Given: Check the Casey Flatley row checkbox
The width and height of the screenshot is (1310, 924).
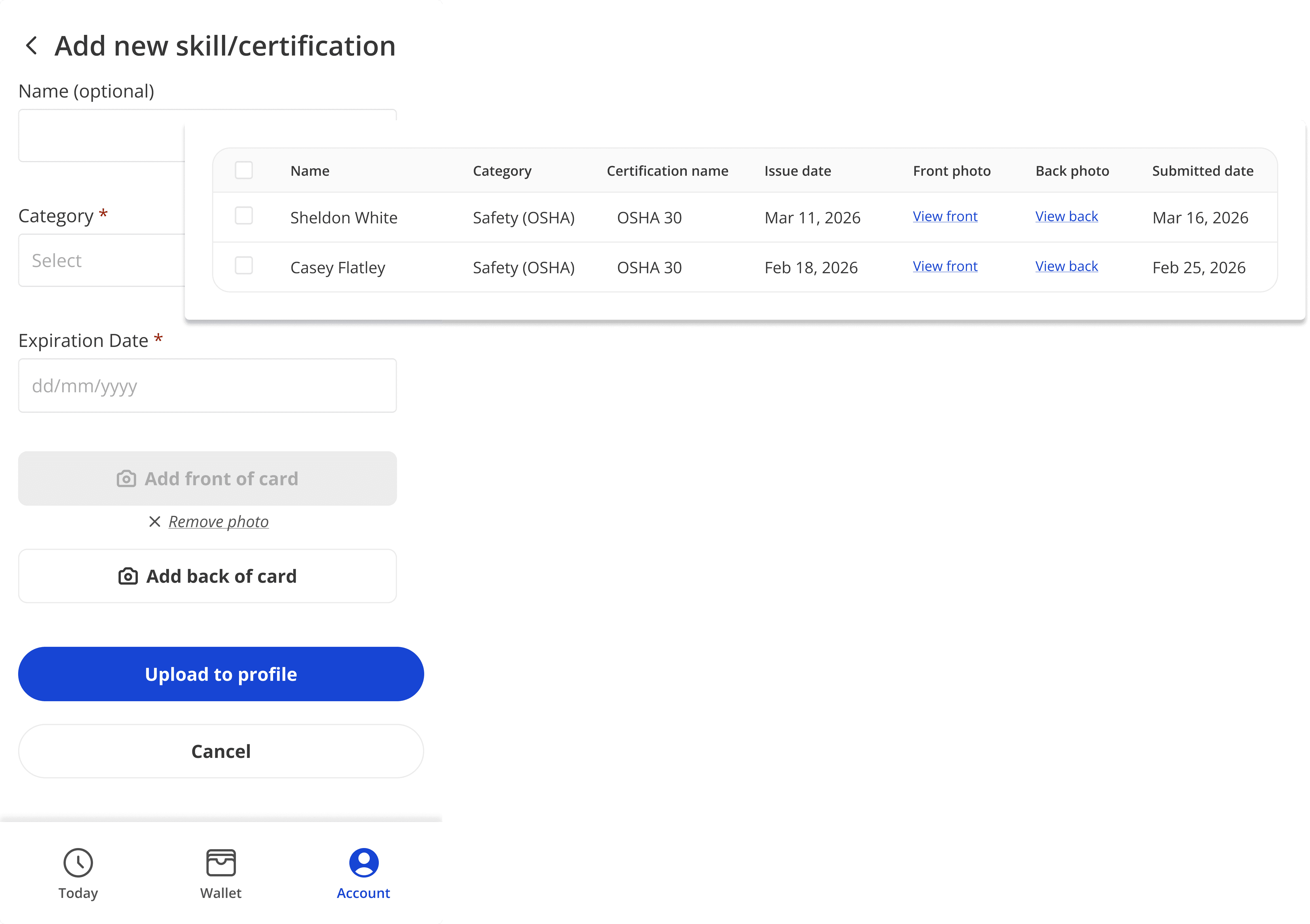Looking at the screenshot, I should [244, 265].
